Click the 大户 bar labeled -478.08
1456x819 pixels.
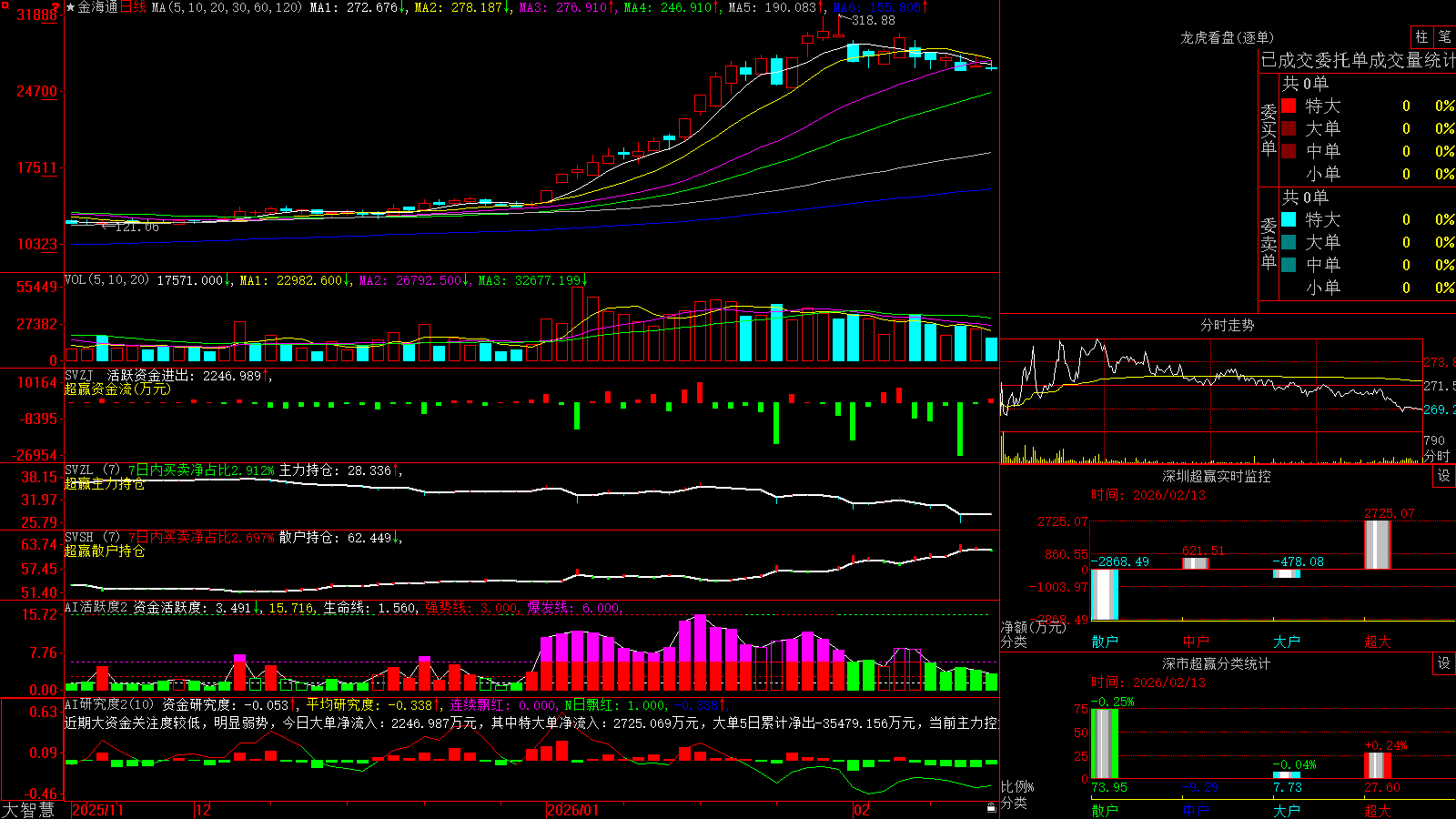point(1287,574)
